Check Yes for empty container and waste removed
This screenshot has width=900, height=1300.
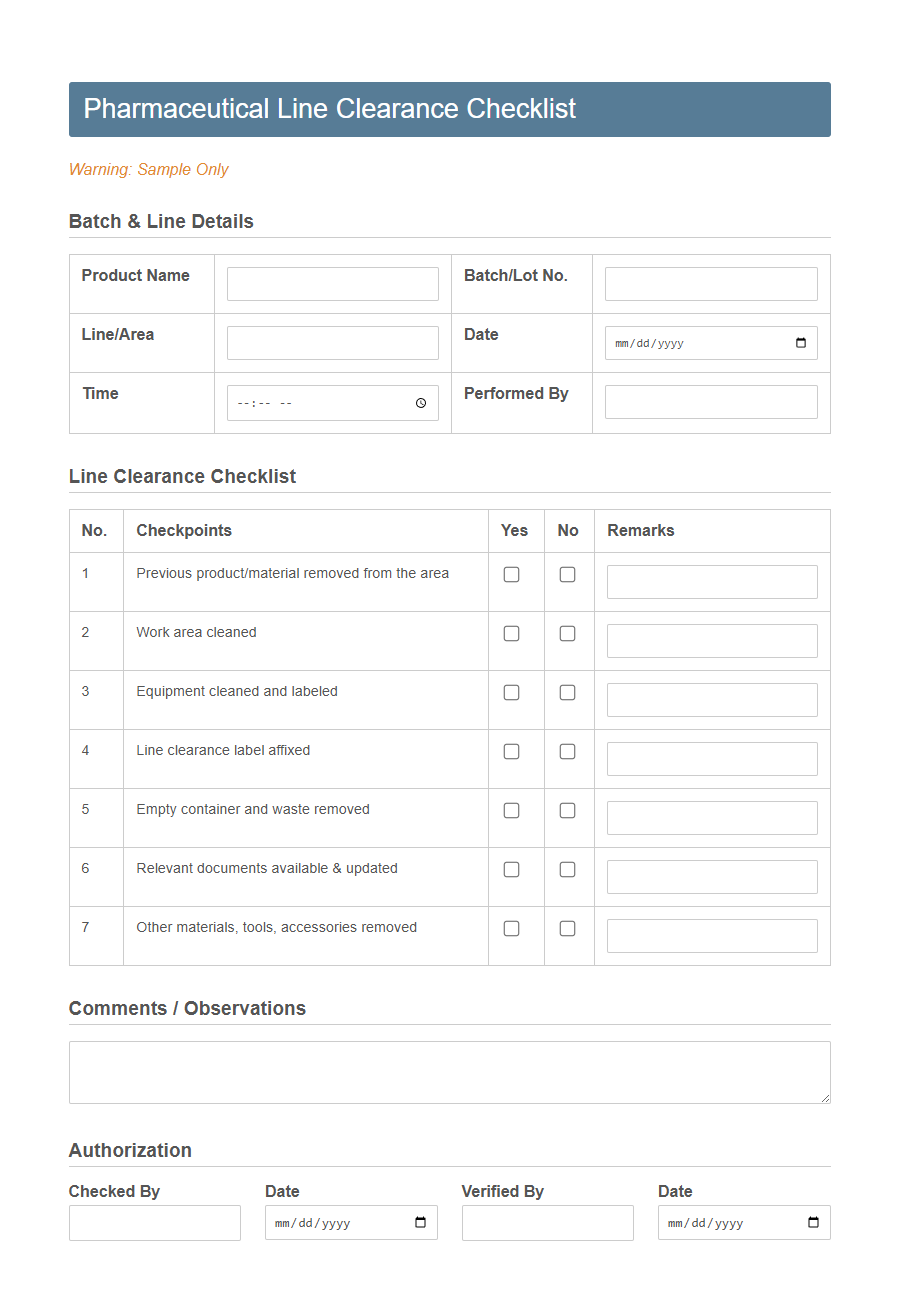click(511, 810)
